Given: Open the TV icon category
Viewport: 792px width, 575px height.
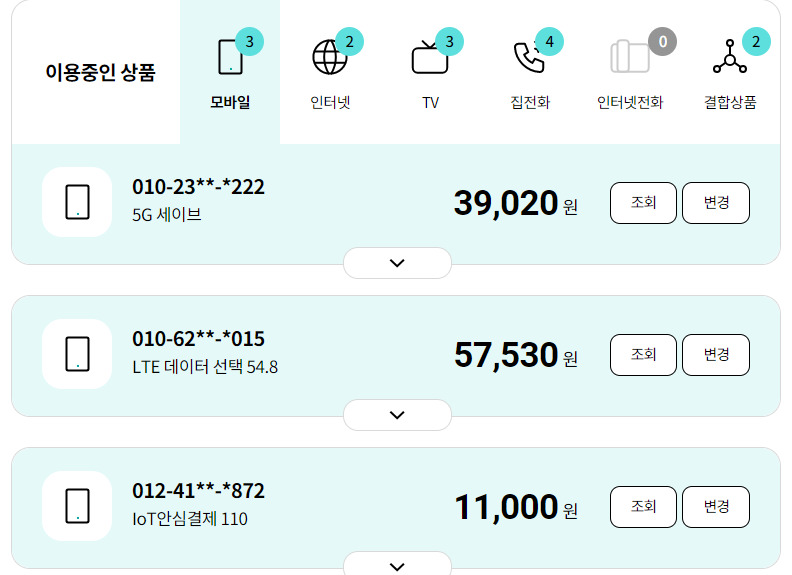Looking at the screenshot, I should click(x=430, y=57).
